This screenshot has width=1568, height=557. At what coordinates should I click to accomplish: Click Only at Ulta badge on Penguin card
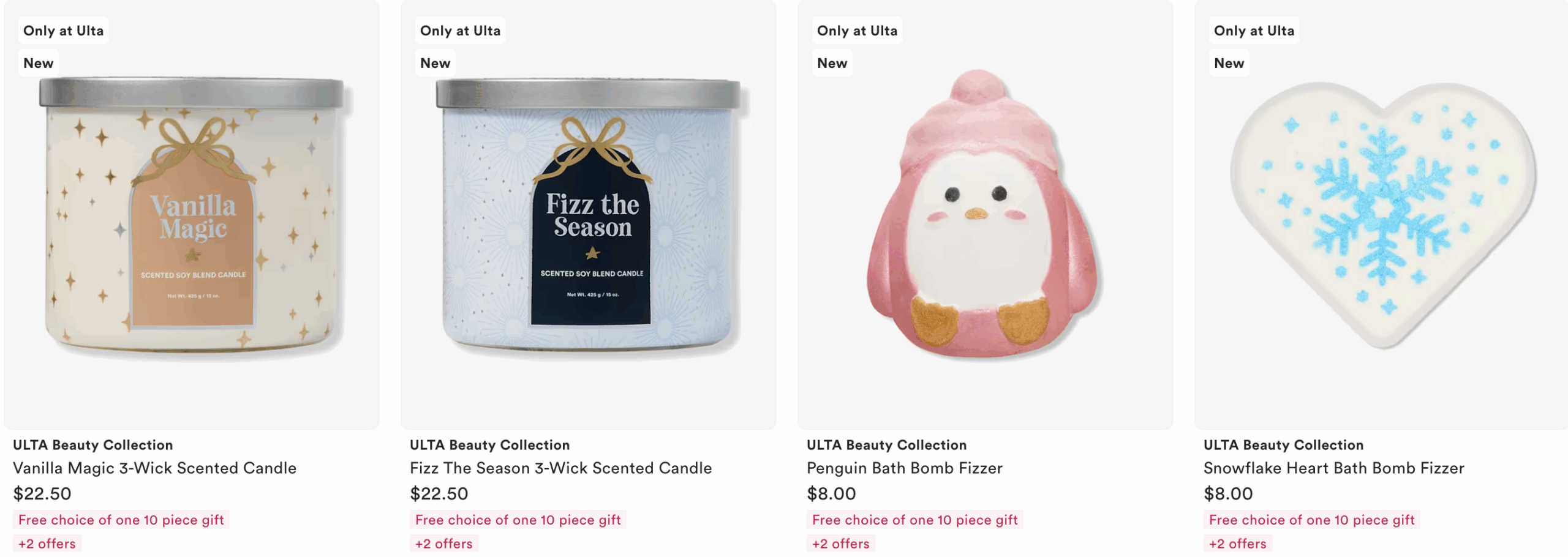pyautogui.click(x=858, y=31)
